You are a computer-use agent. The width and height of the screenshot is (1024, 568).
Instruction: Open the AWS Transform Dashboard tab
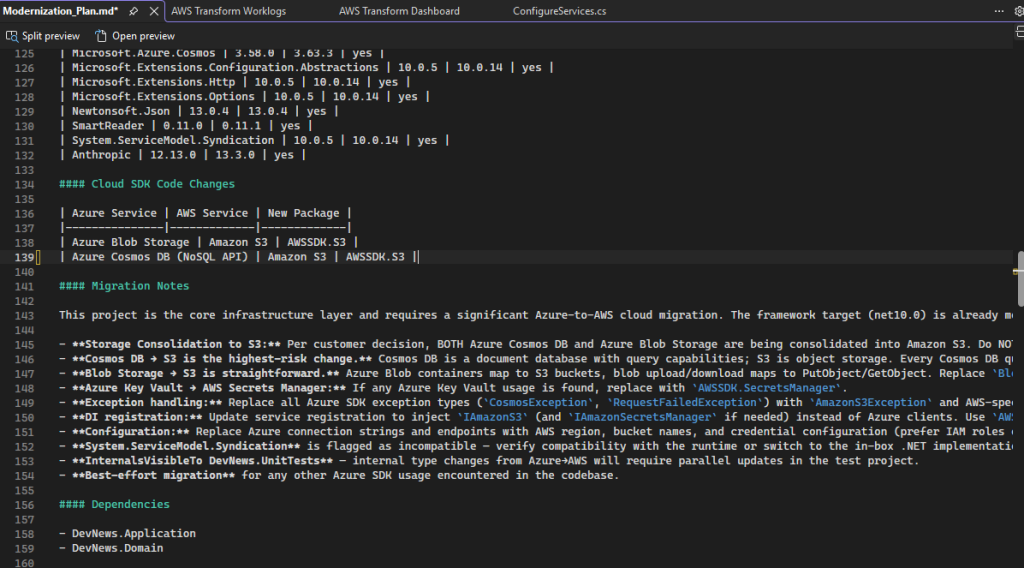point(399,11)
